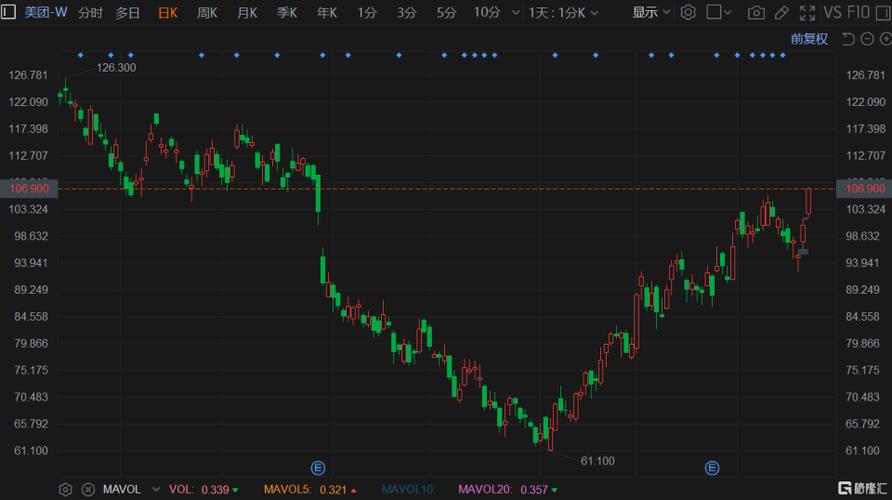This screenshot has height=500, width=892.
Task: Remove MAVOL indicator with X icon
Action: [x=88, y=489]
